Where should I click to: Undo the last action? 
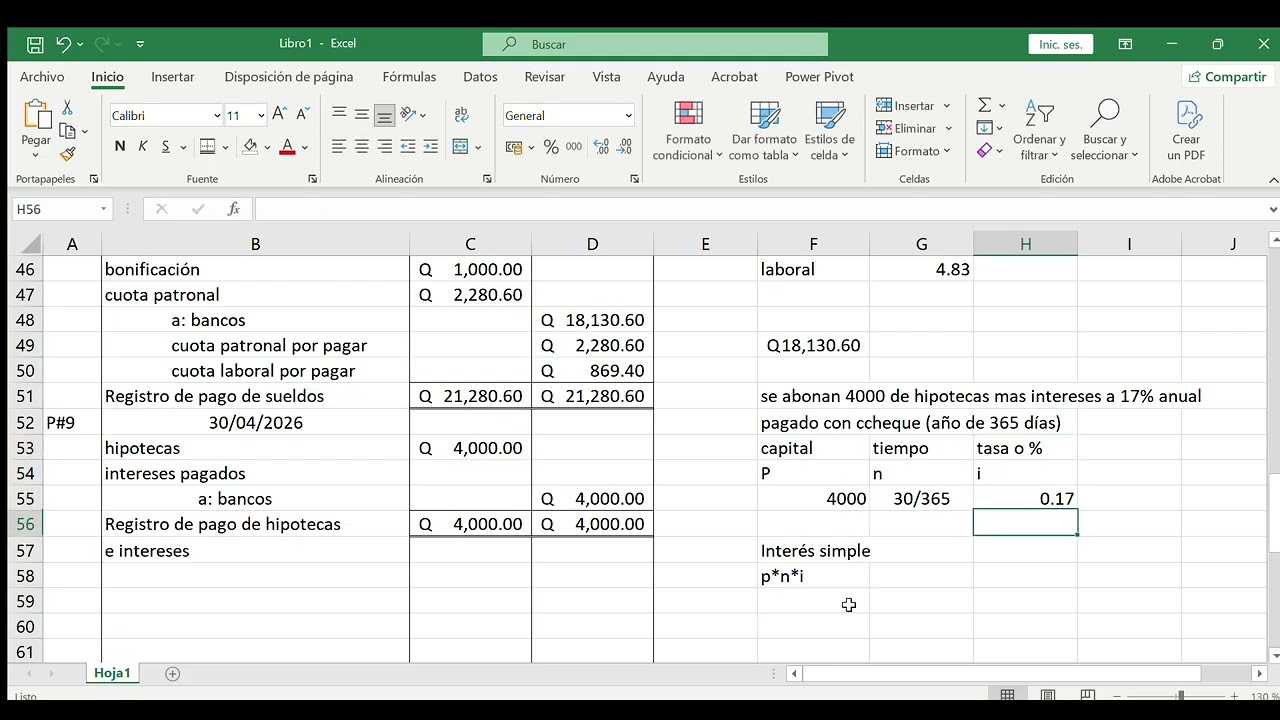[x=63, y=44]
